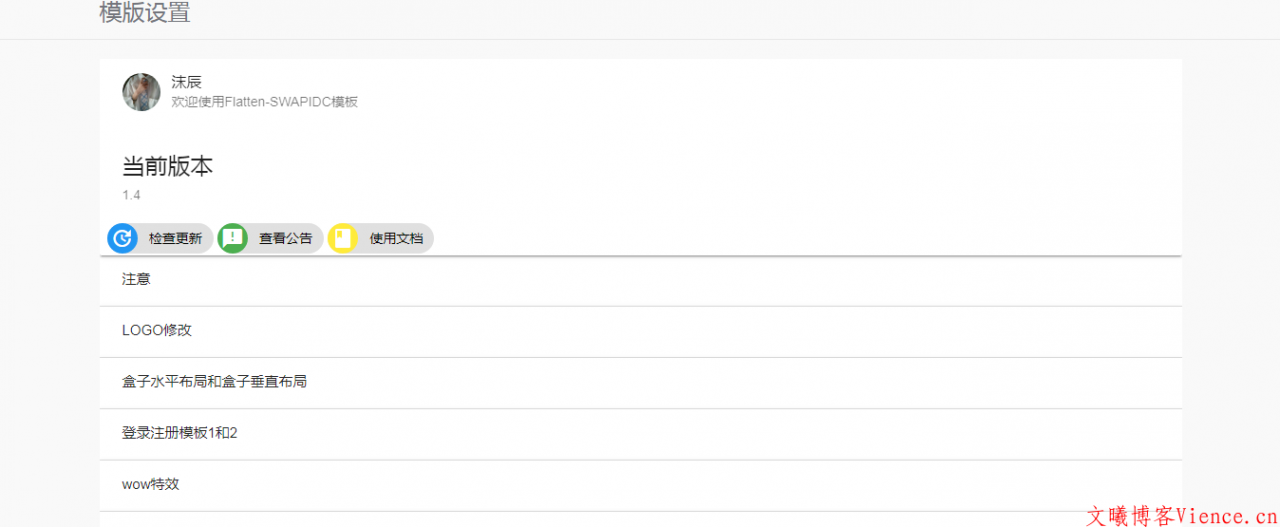Click the partially visible row below wow特效

640,520
